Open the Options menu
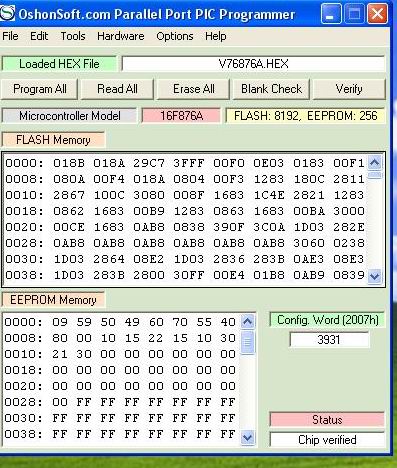397x468 pixels. (x=175, y=36)
